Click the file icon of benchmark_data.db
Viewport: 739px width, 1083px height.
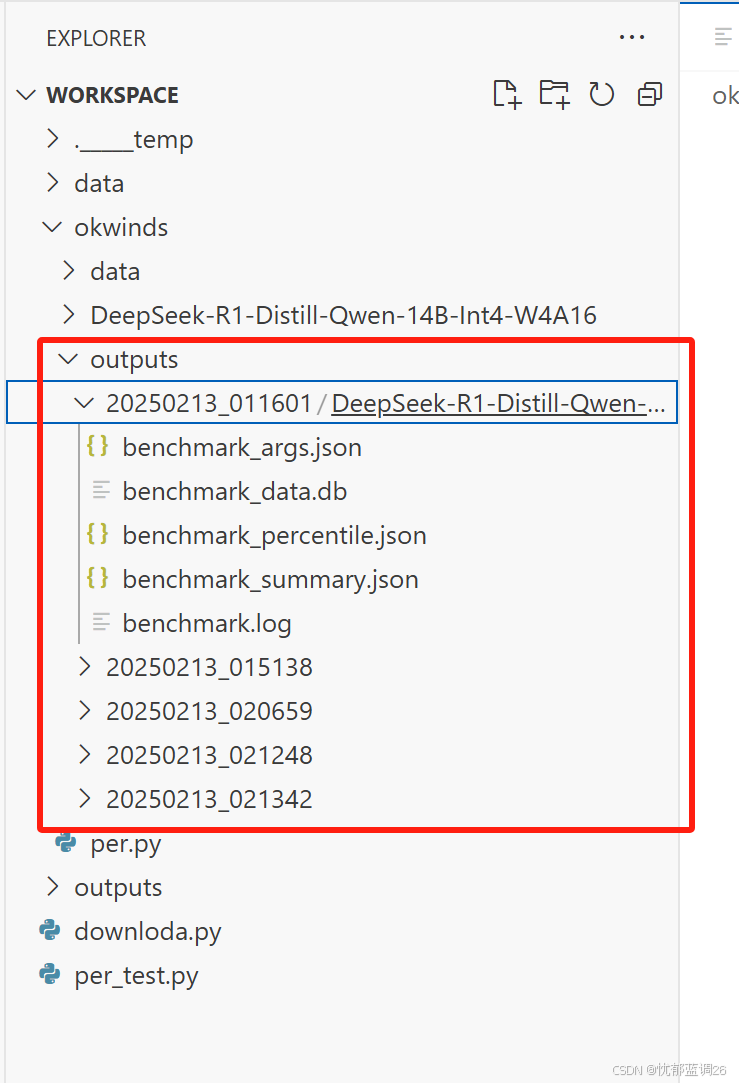[x=101, y=490]
